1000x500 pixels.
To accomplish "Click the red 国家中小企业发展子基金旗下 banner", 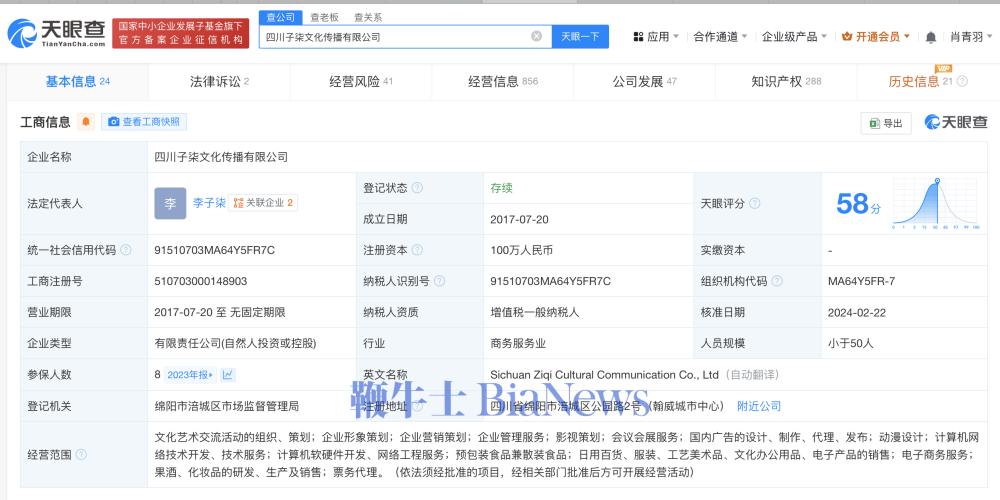I will (x=180, y=33).
